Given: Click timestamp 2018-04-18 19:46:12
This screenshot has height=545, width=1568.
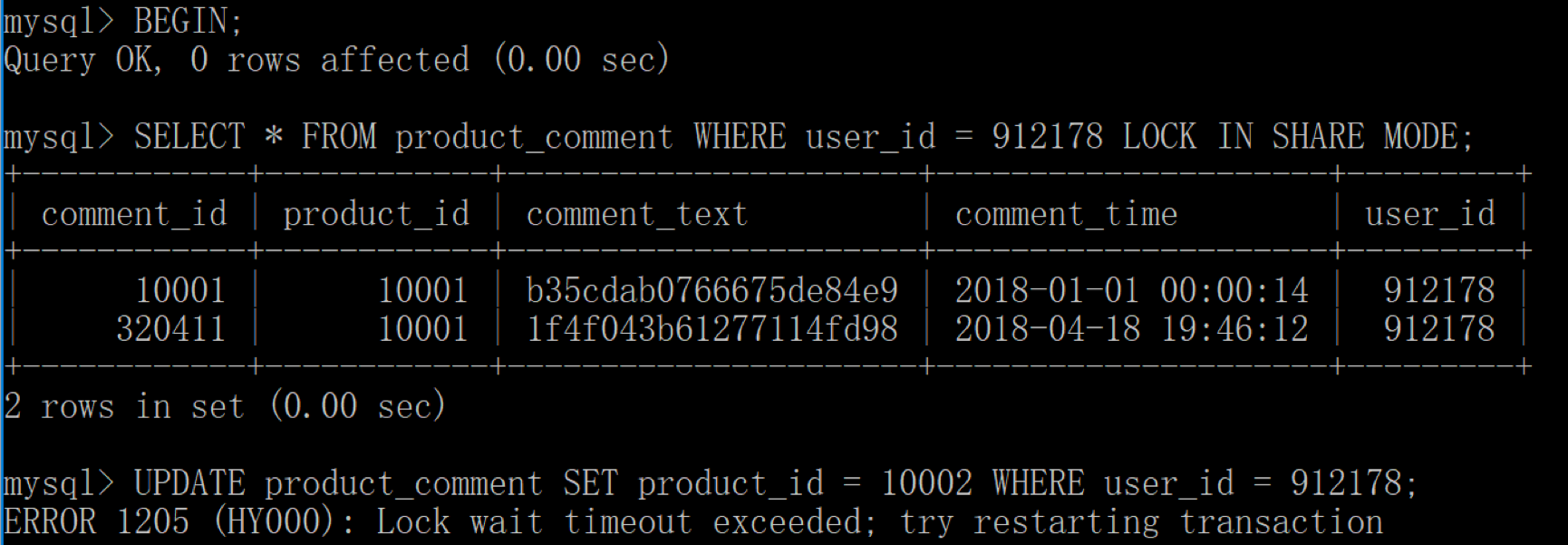Looking at the screenshot, I should pos(1132,329).
